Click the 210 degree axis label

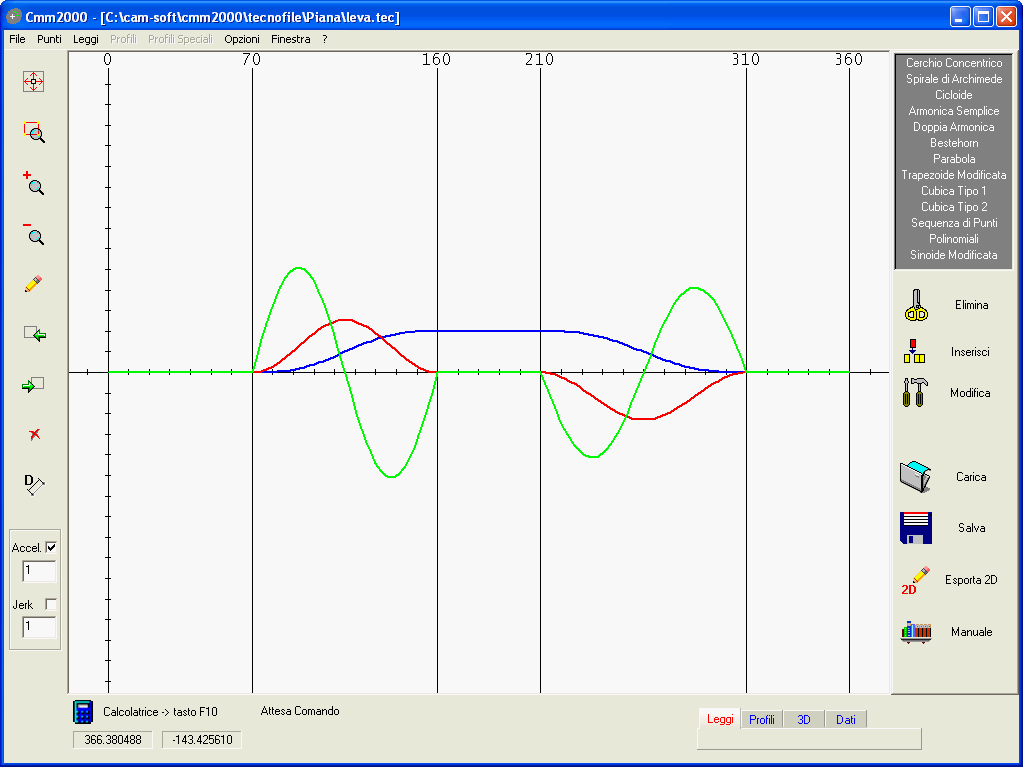coord(540,60)
